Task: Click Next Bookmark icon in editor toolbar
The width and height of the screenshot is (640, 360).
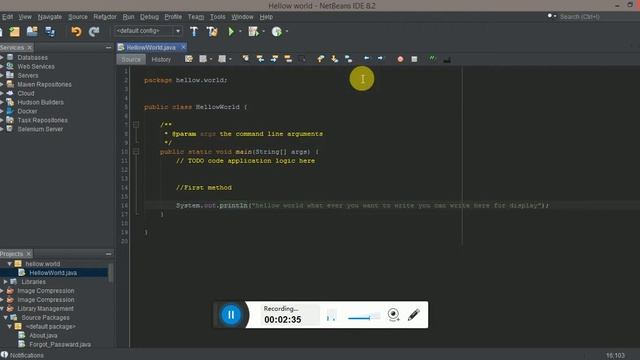Action: (334, 59)
